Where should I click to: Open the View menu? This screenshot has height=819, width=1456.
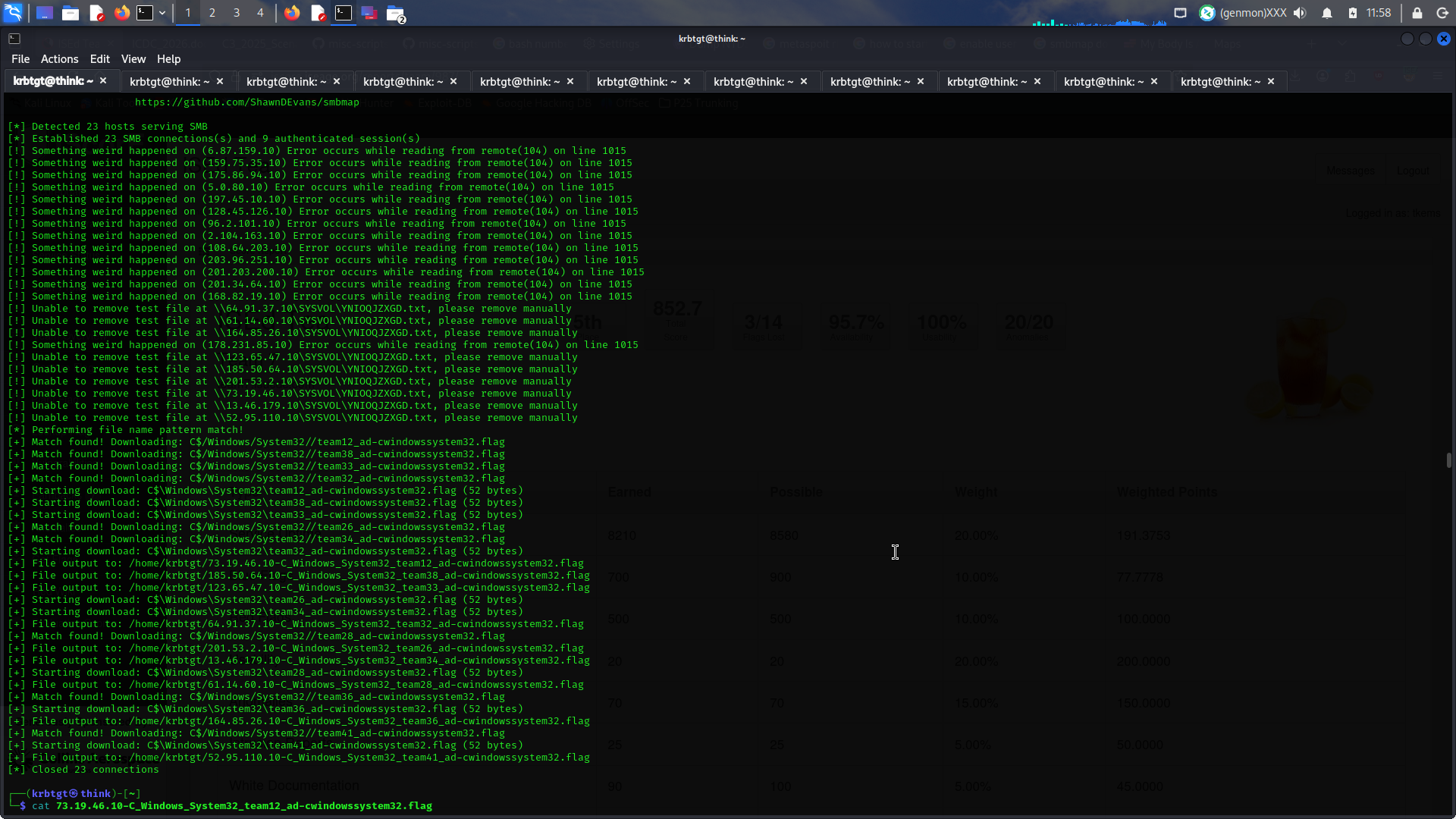[x=133, y=59]
